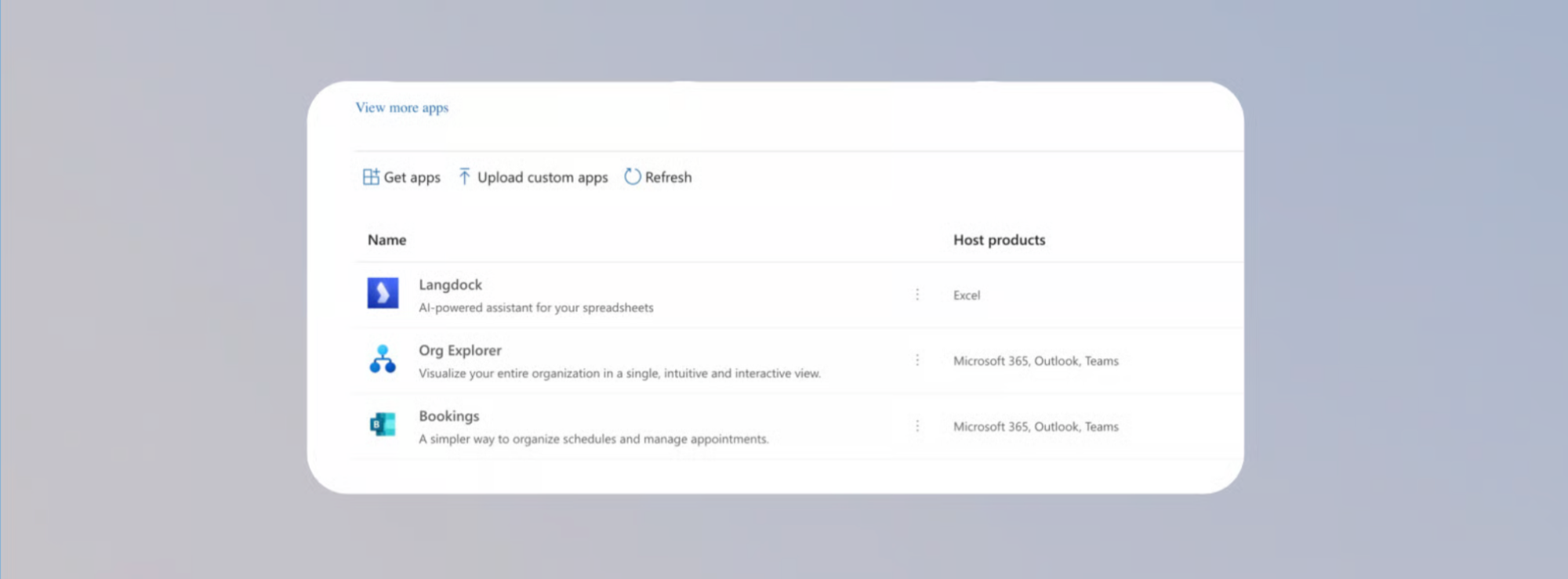Click the Host products column header
This screenshot has height=579, width=1568.
pyautogui.click(x=999, y=240)
